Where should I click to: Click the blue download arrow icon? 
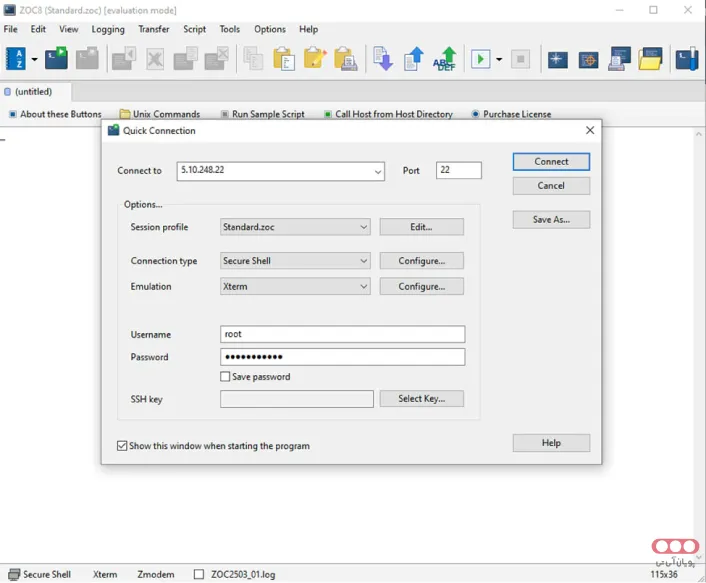point(382,59)
